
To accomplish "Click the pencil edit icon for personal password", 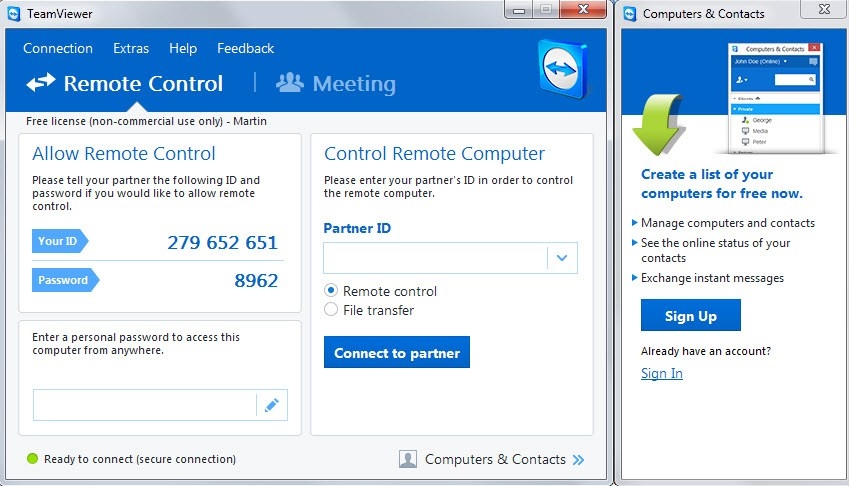I will click(272, 405).
